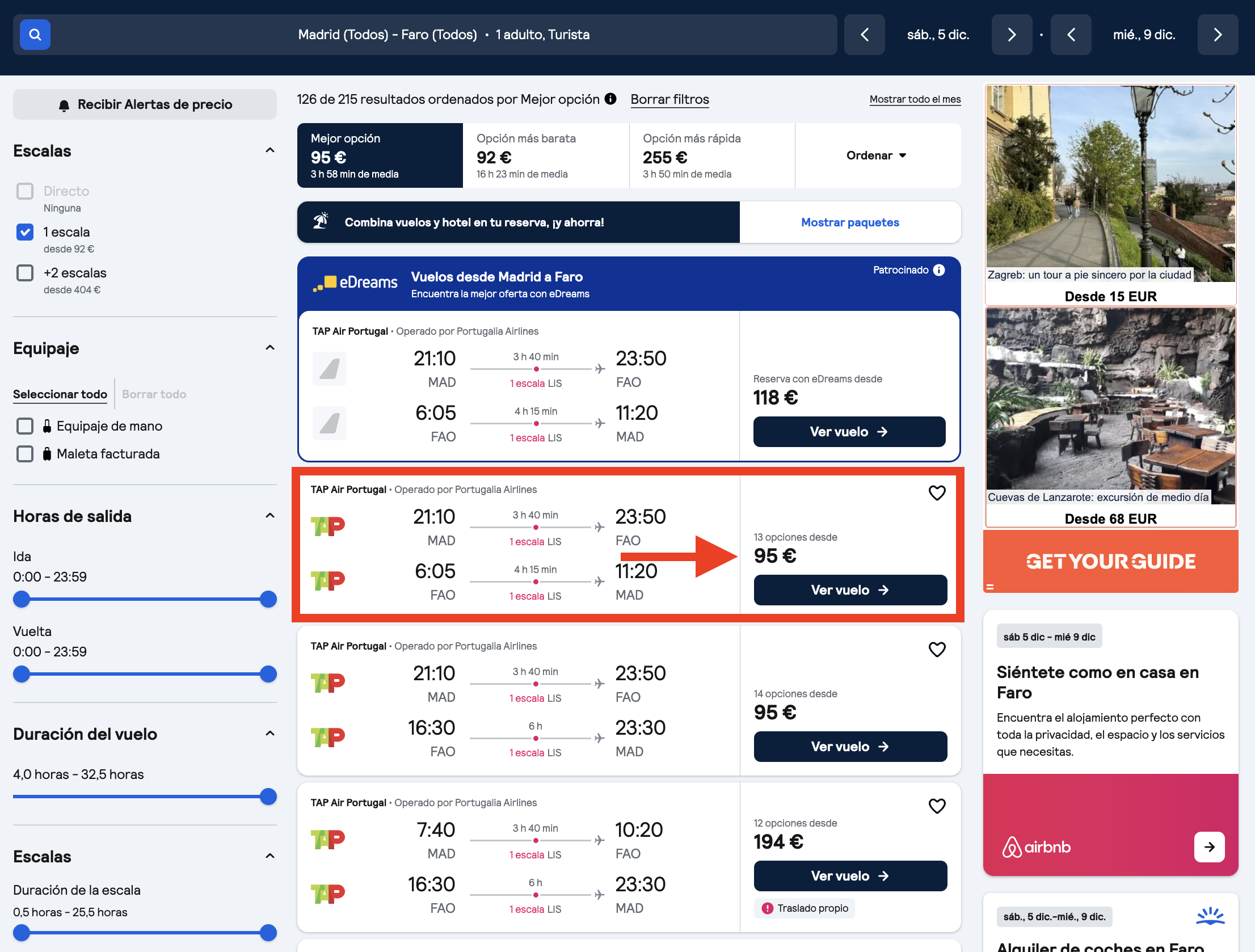Click Mostrar todo el mes link

915,99
